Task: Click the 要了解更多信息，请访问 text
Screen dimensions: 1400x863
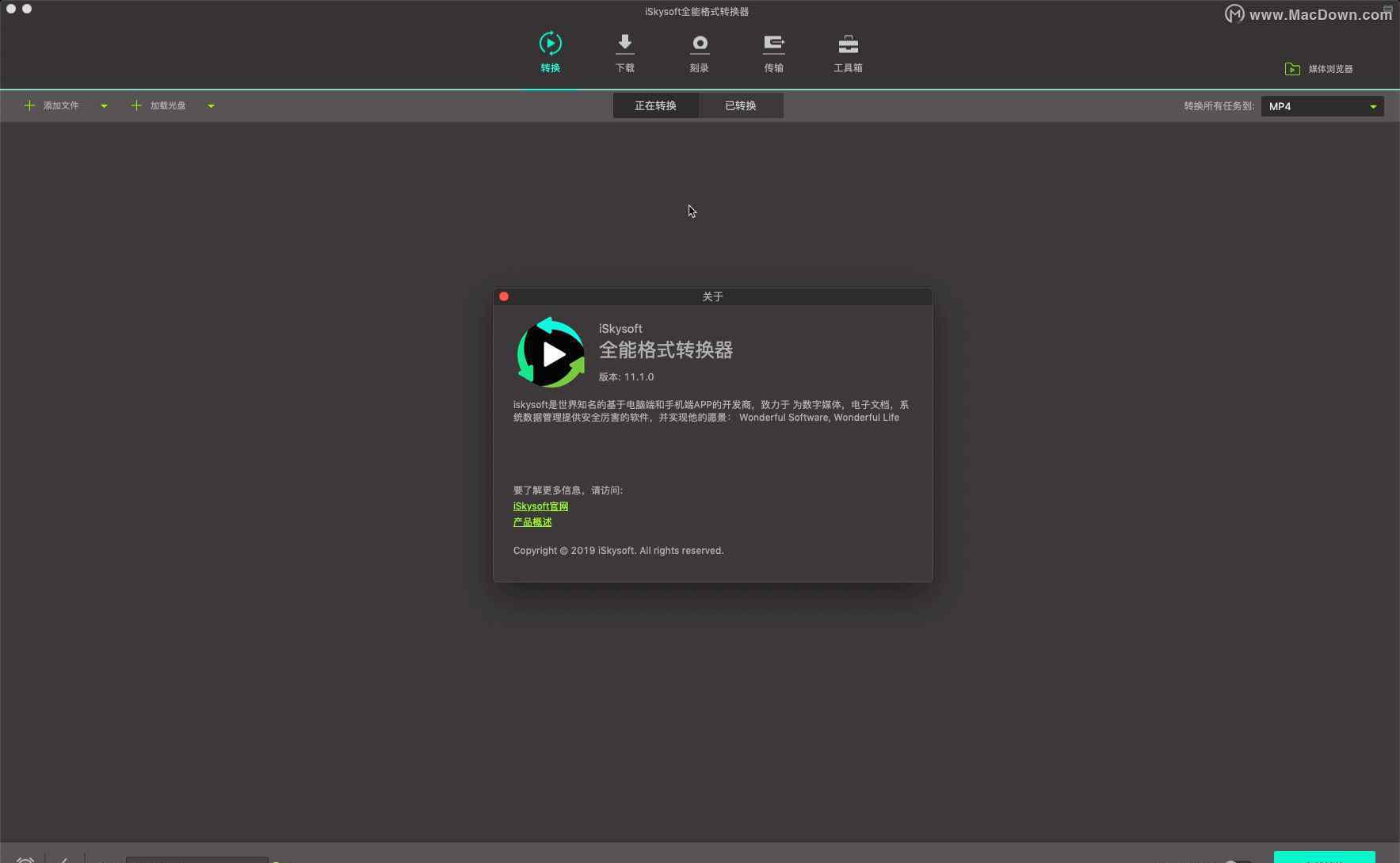Action: pos(568,491)
